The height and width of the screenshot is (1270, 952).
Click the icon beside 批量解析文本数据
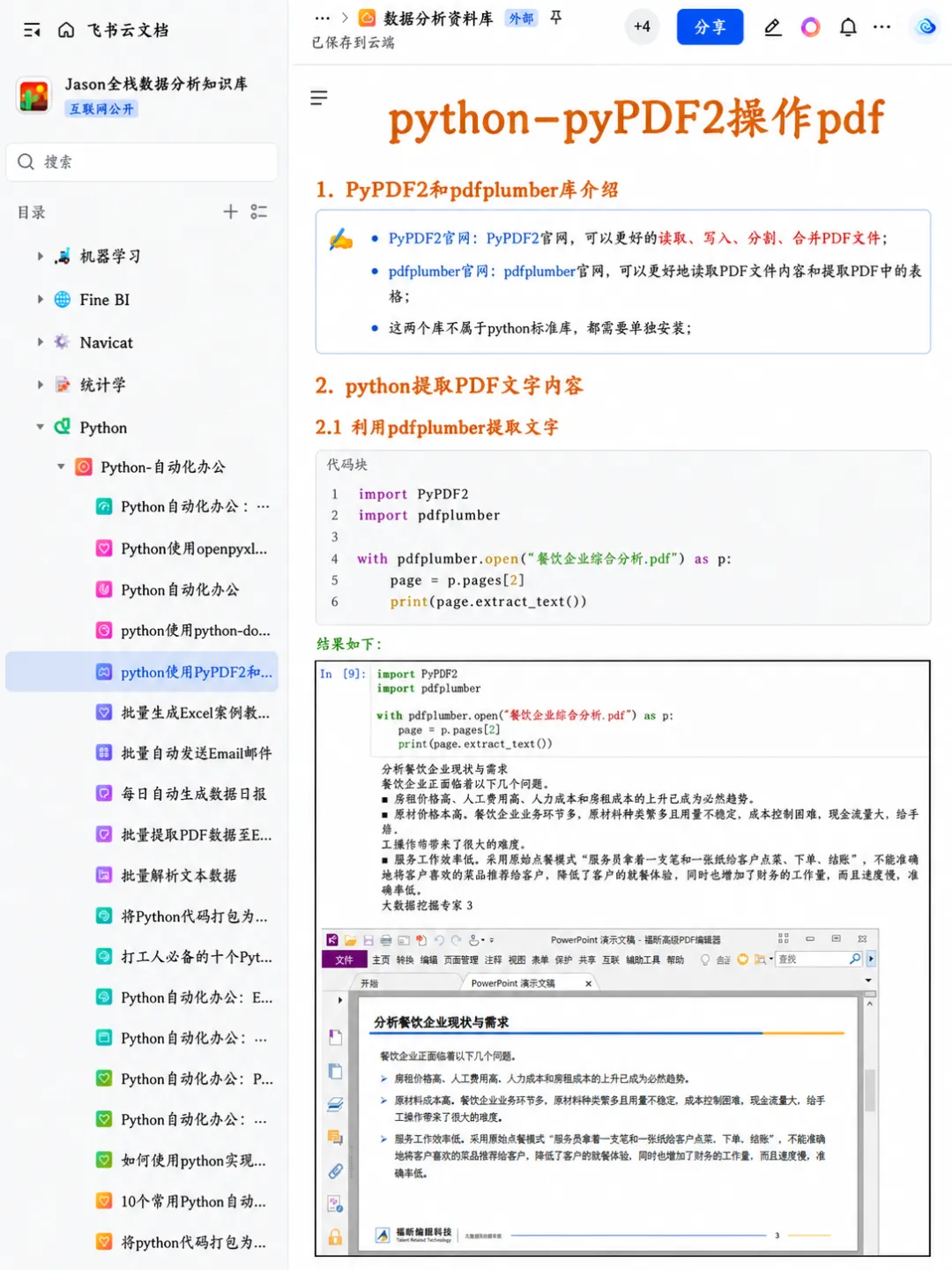(104, 875)
